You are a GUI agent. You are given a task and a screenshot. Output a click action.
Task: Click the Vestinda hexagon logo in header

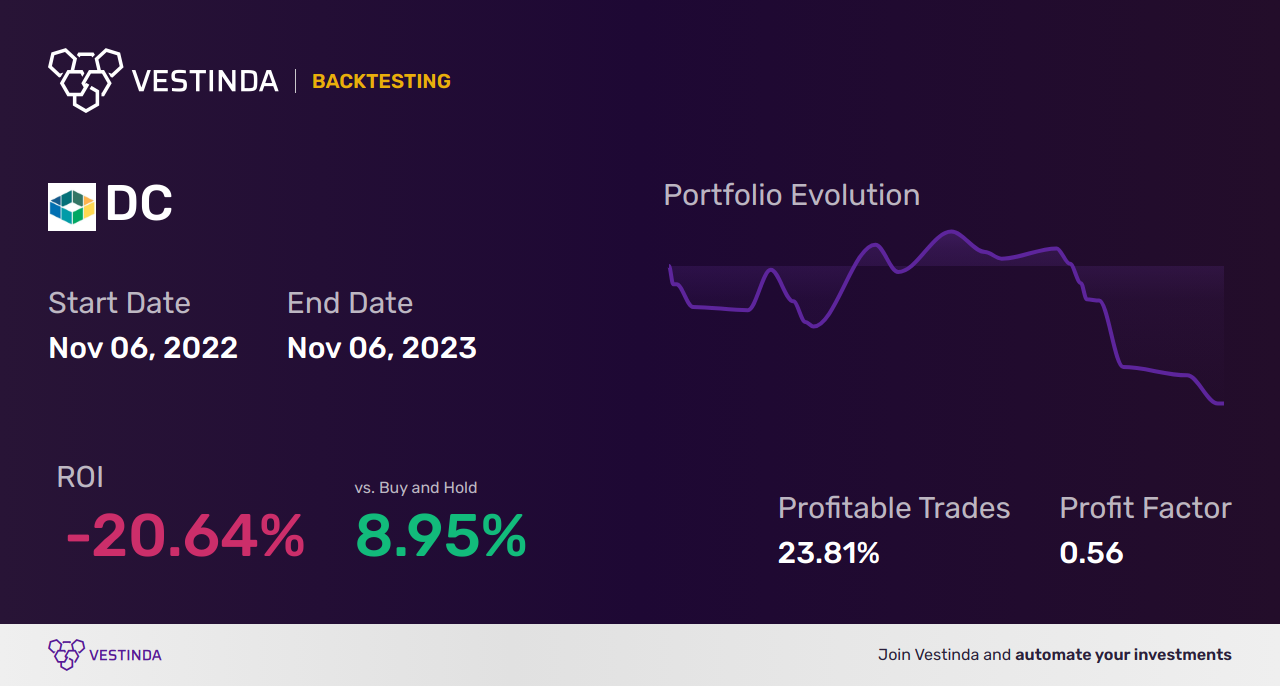click(85, 79)
